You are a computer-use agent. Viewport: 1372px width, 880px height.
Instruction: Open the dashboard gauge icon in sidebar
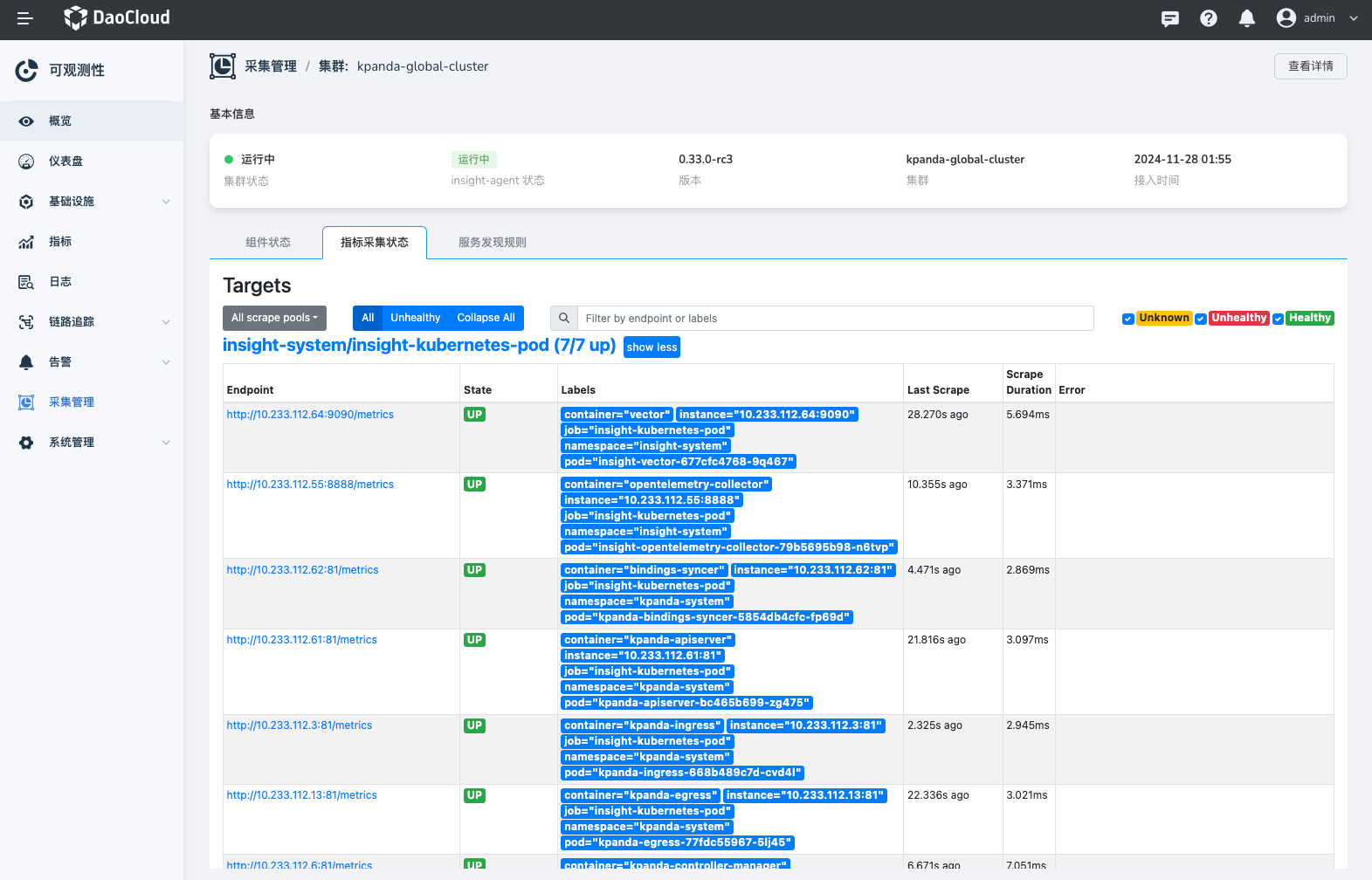coord(26,162)
